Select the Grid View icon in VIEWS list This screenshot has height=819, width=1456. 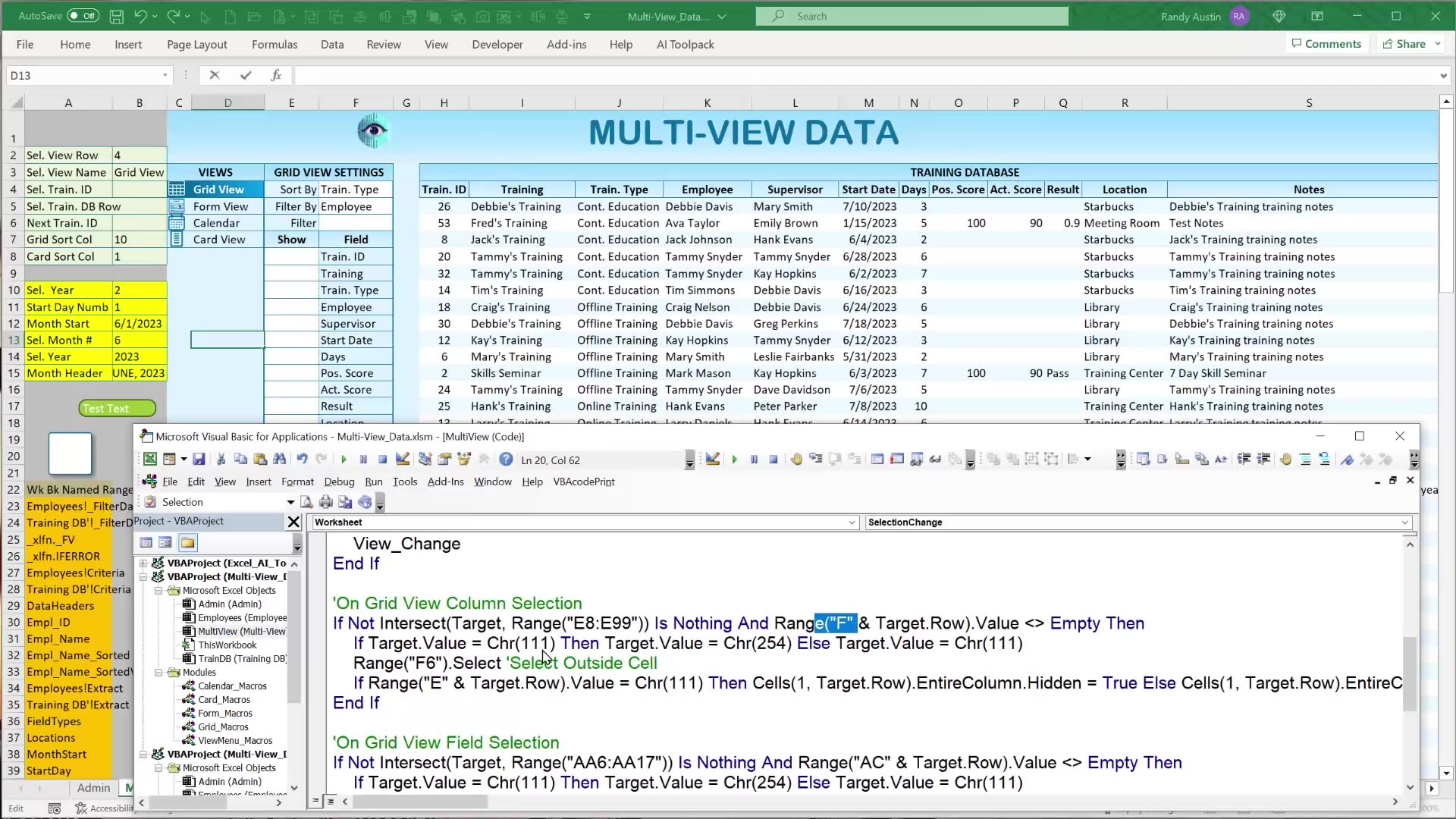coord(177,189)
